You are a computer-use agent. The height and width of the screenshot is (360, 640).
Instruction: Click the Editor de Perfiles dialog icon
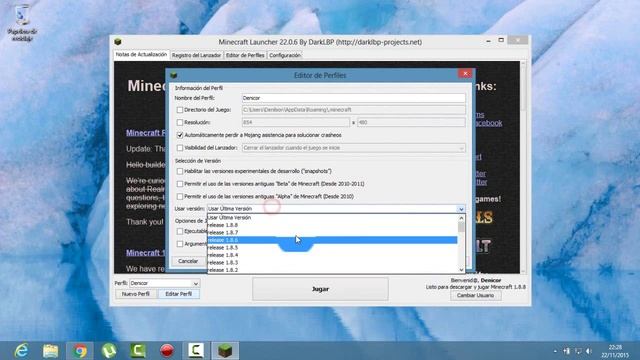tap(173, 75)
